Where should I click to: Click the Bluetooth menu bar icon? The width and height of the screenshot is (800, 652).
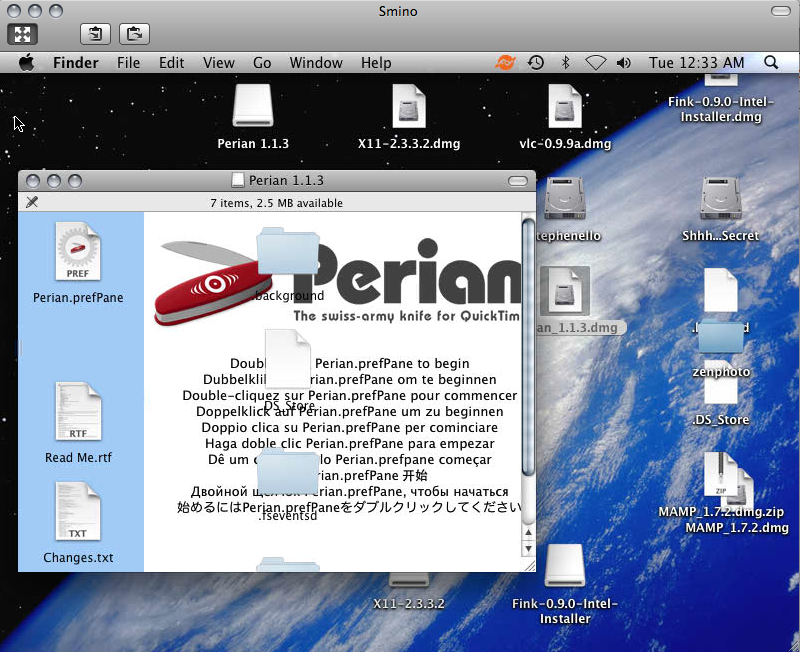click(x=565, y=63)
